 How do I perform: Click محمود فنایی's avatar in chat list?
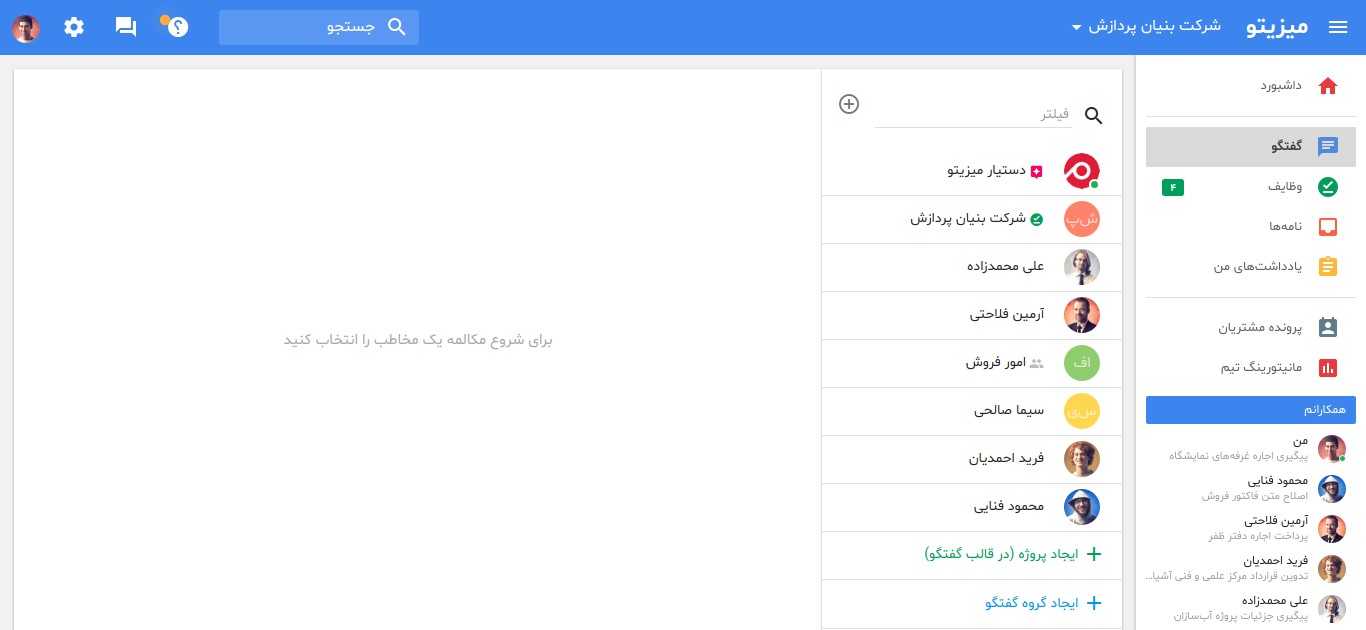(1082, 507)
